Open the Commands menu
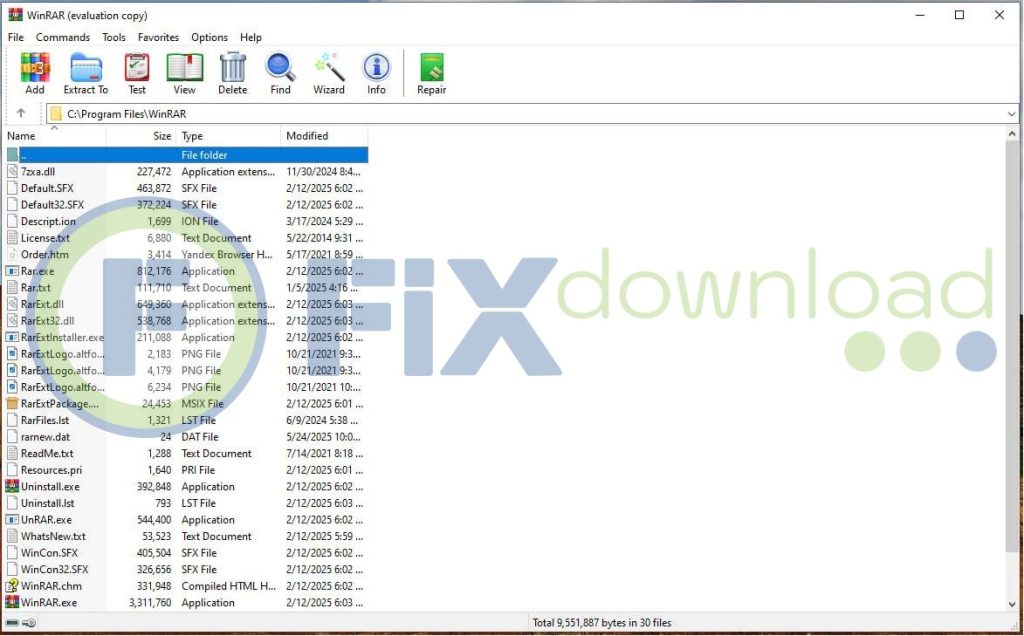Image resolution: width=1024 pixels, height=636 pixels. (x=63, y=37)
